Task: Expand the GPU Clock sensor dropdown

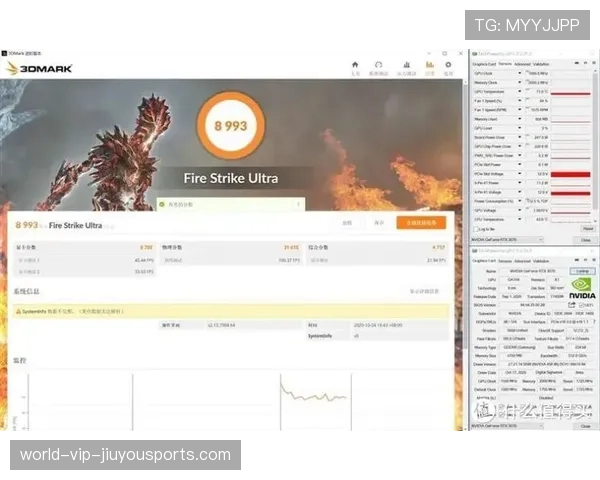Action: [x=519, y=73]
